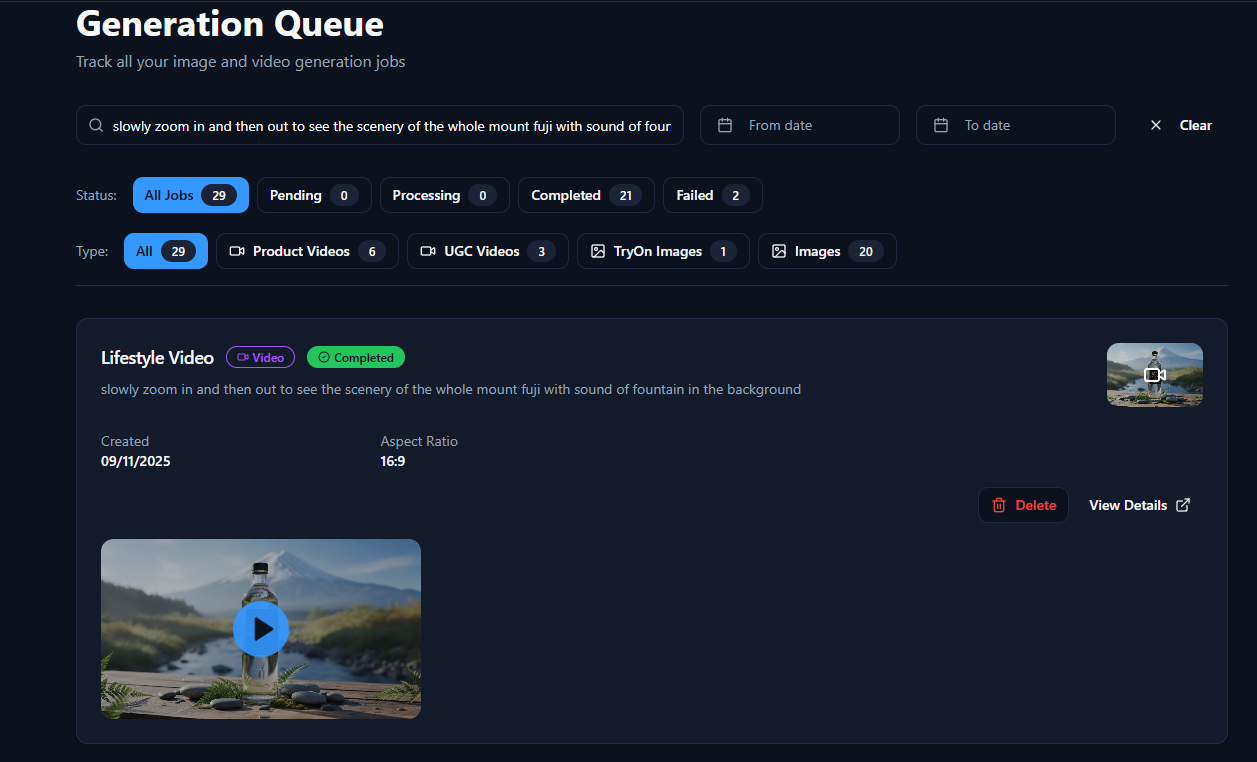Click the trash icon inside the Delete button
Viewport: 1257px width, 762px height.
998,505
